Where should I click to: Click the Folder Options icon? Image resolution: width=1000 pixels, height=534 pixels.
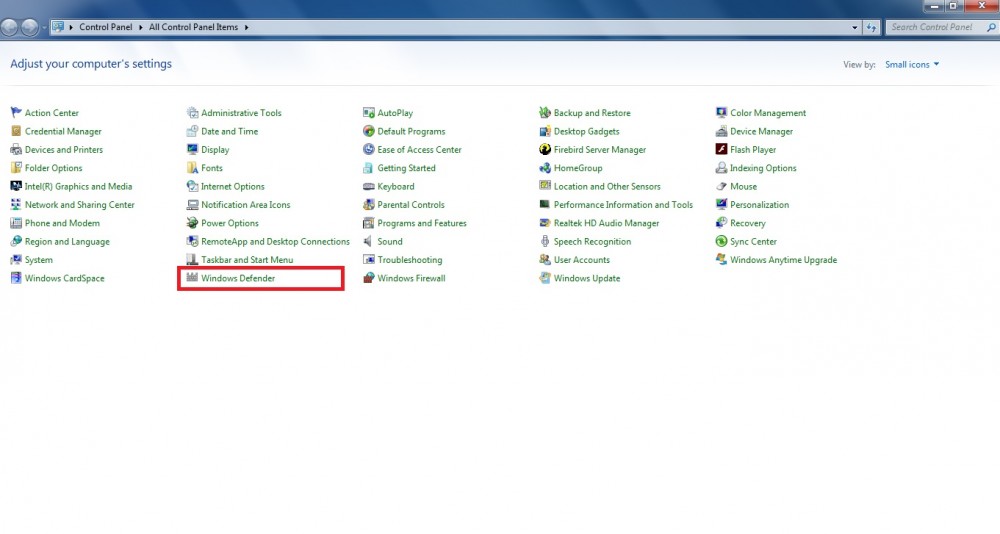[16, 168]
